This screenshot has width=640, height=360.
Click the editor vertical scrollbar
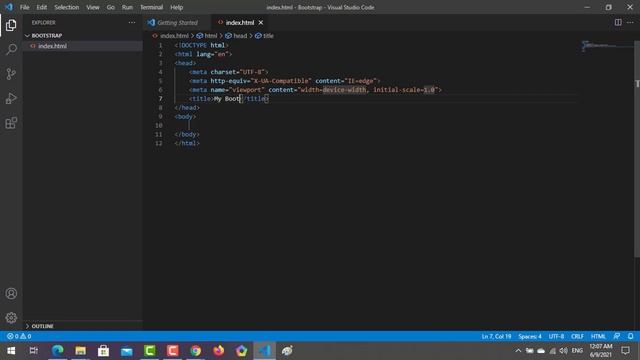pos(637,149)
